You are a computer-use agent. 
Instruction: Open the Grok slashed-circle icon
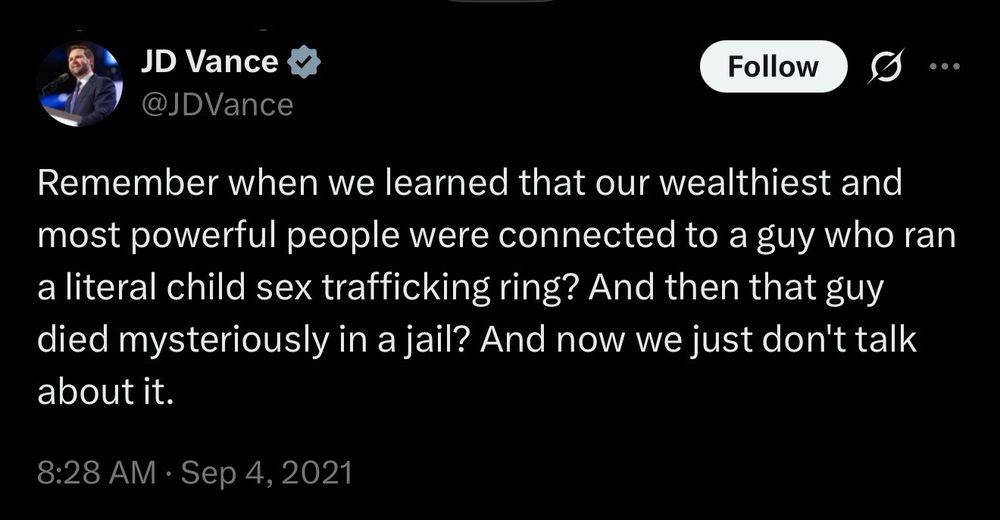coord(885,67)
